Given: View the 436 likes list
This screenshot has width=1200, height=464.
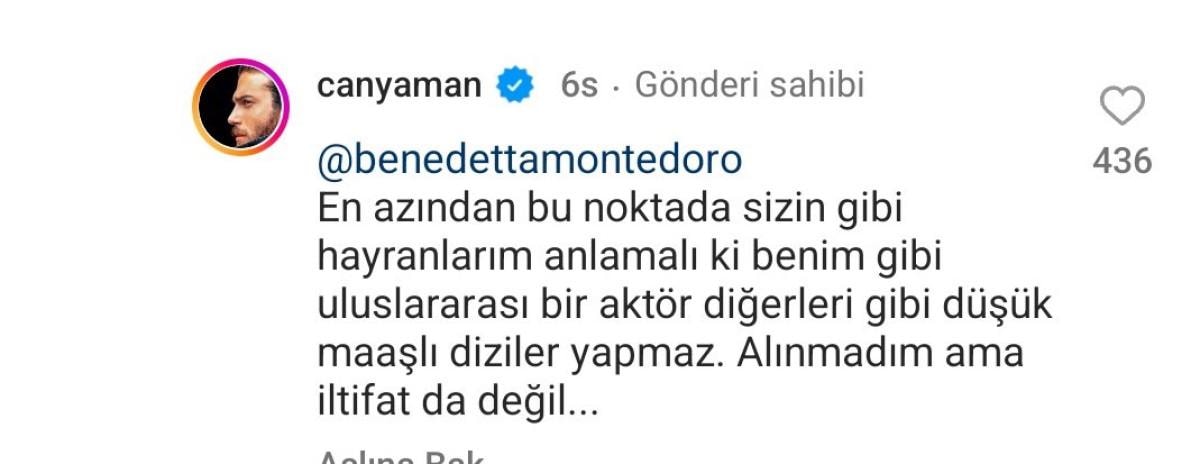Looking at the screenshot, I should 1122,160.
